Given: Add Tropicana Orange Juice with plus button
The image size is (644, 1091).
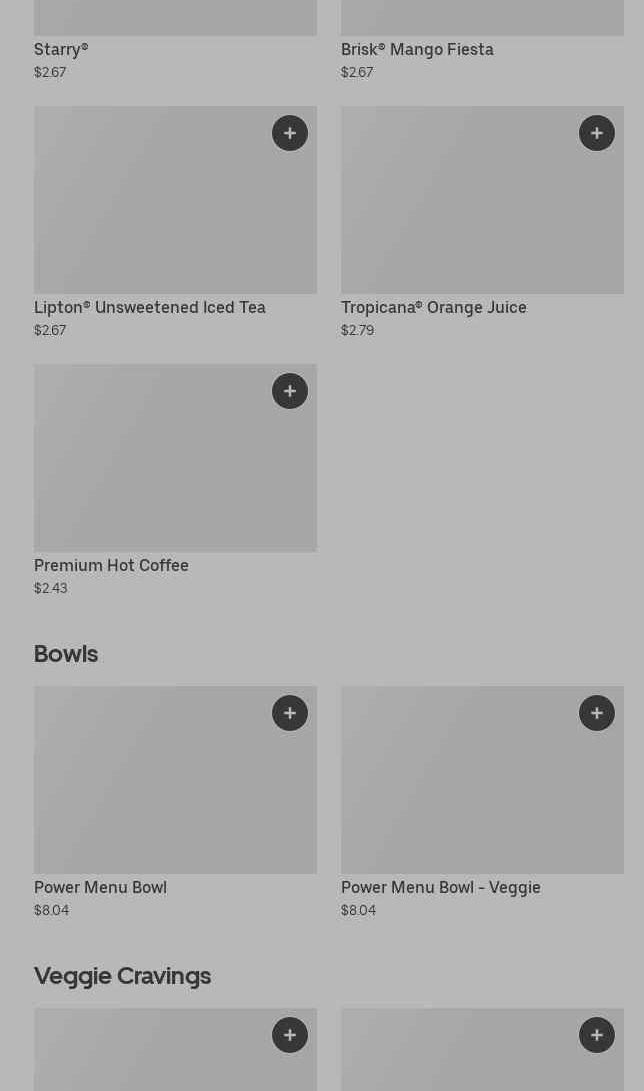Looking at the screenshot, I should (597, 133).
